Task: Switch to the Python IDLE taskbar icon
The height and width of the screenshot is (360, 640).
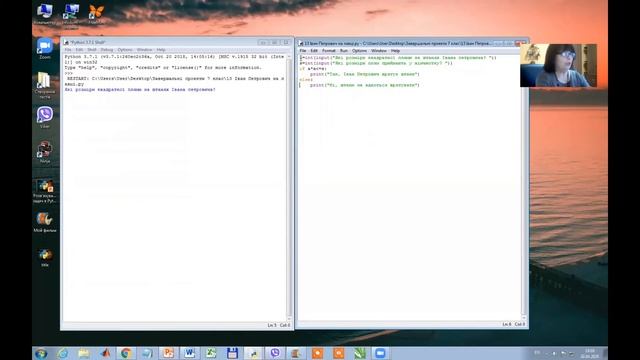Action: pyautogui.click(x=253, y=353)
